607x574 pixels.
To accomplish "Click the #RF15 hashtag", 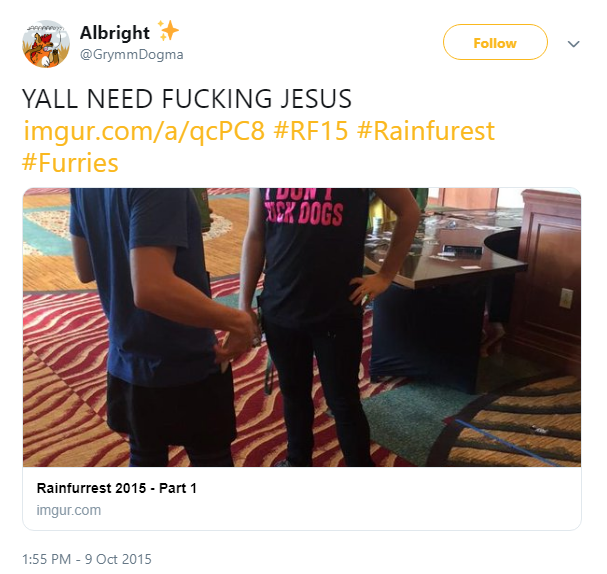I will click(311, 131).
